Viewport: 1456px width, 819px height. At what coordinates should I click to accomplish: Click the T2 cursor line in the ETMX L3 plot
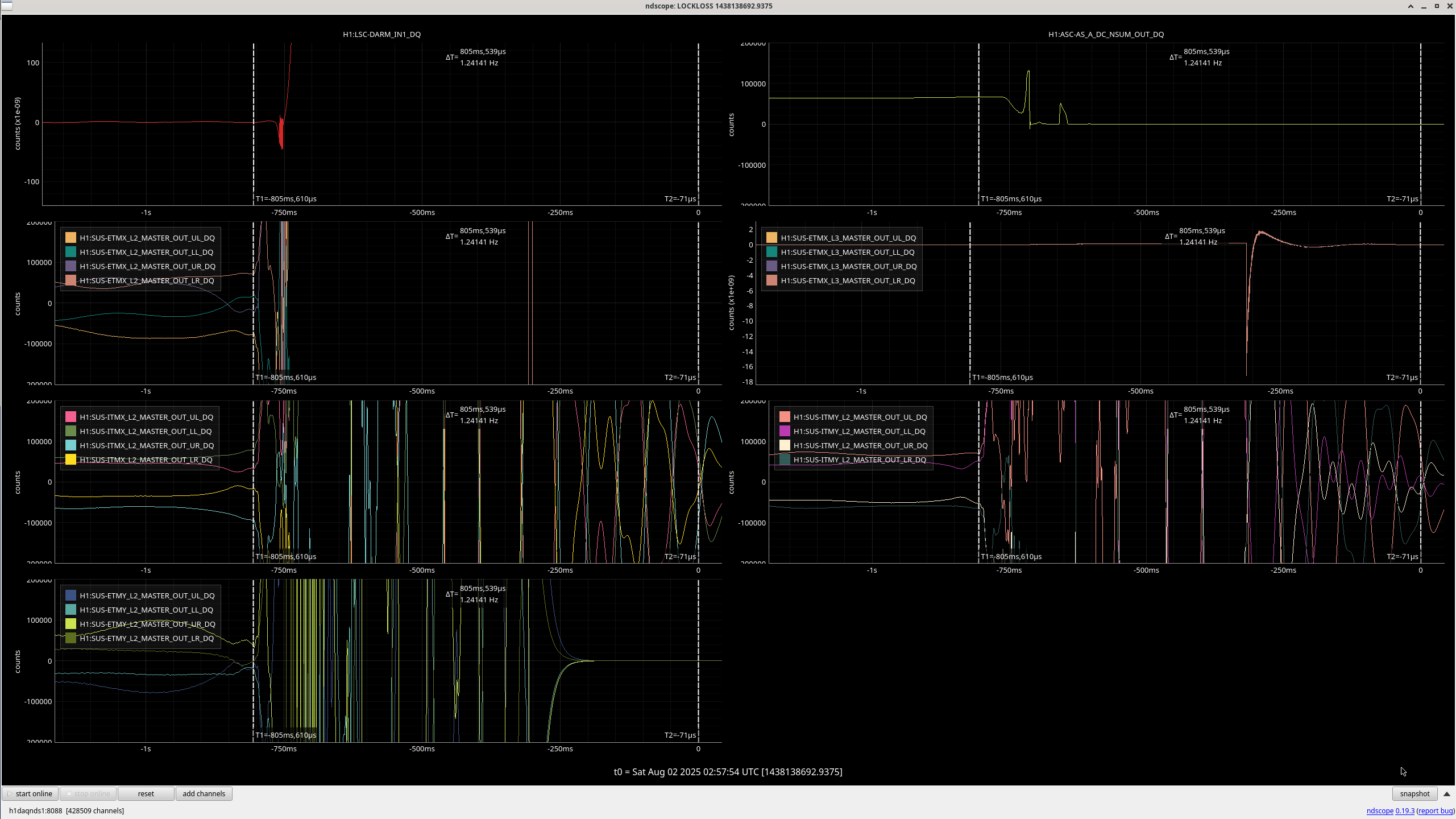[x=1420, y=303]
